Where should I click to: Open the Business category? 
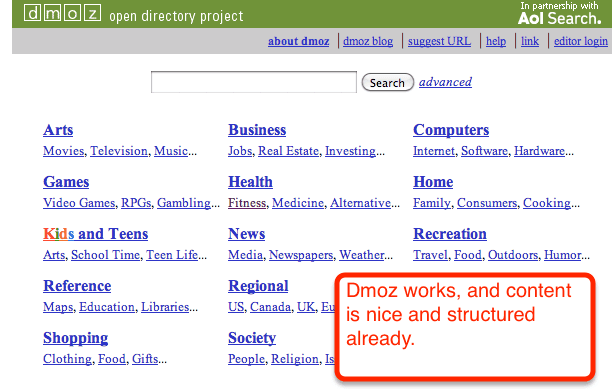pos(257,130)
